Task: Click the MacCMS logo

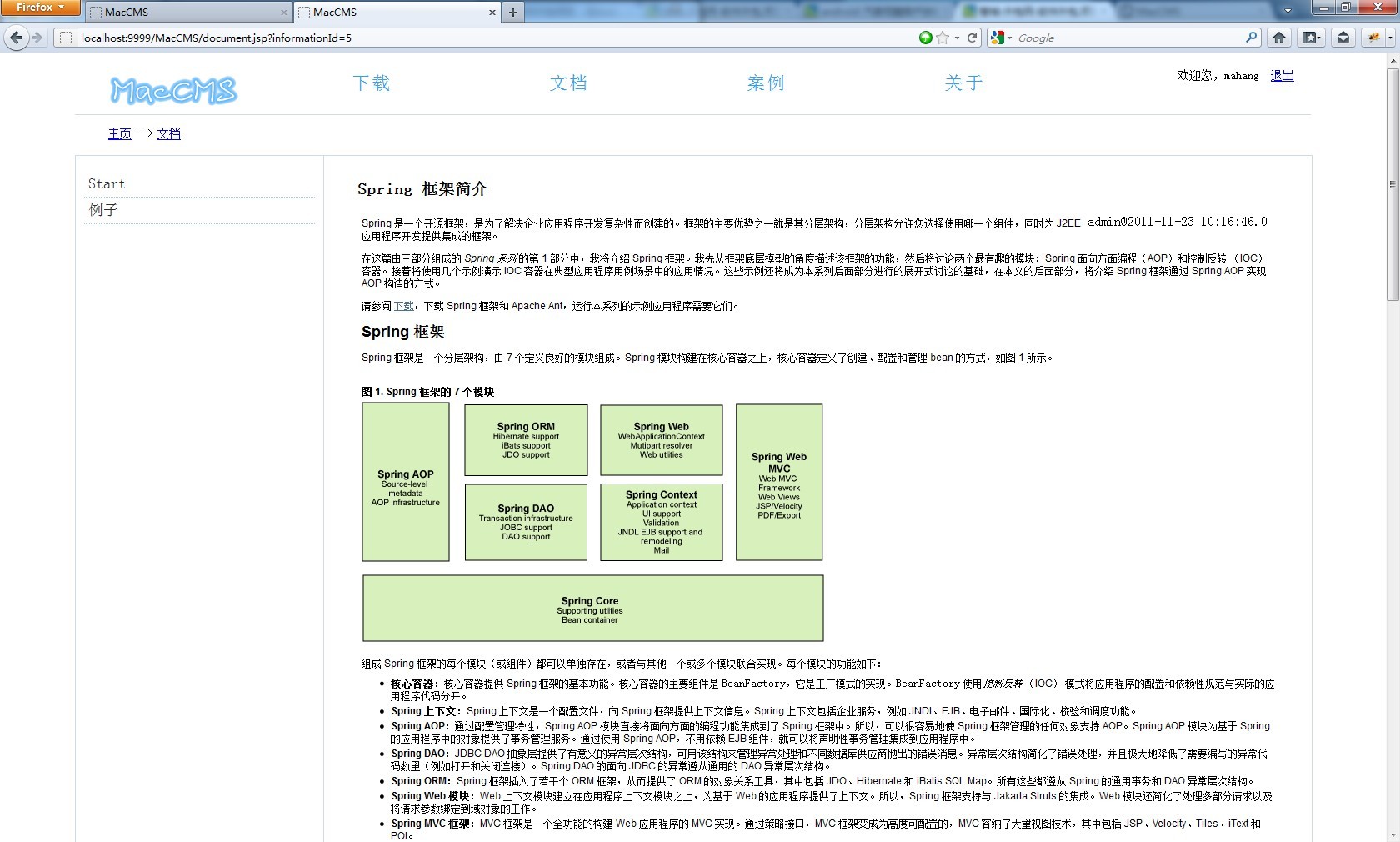Action: click(x=173, y=90)
